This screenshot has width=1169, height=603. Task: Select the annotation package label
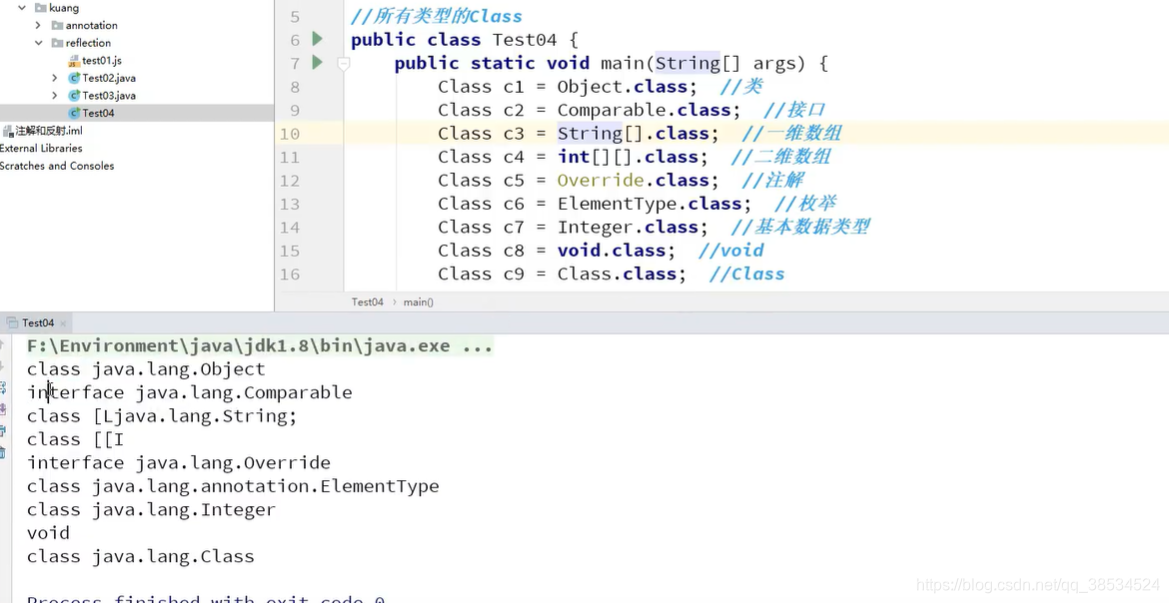point(92,25)
